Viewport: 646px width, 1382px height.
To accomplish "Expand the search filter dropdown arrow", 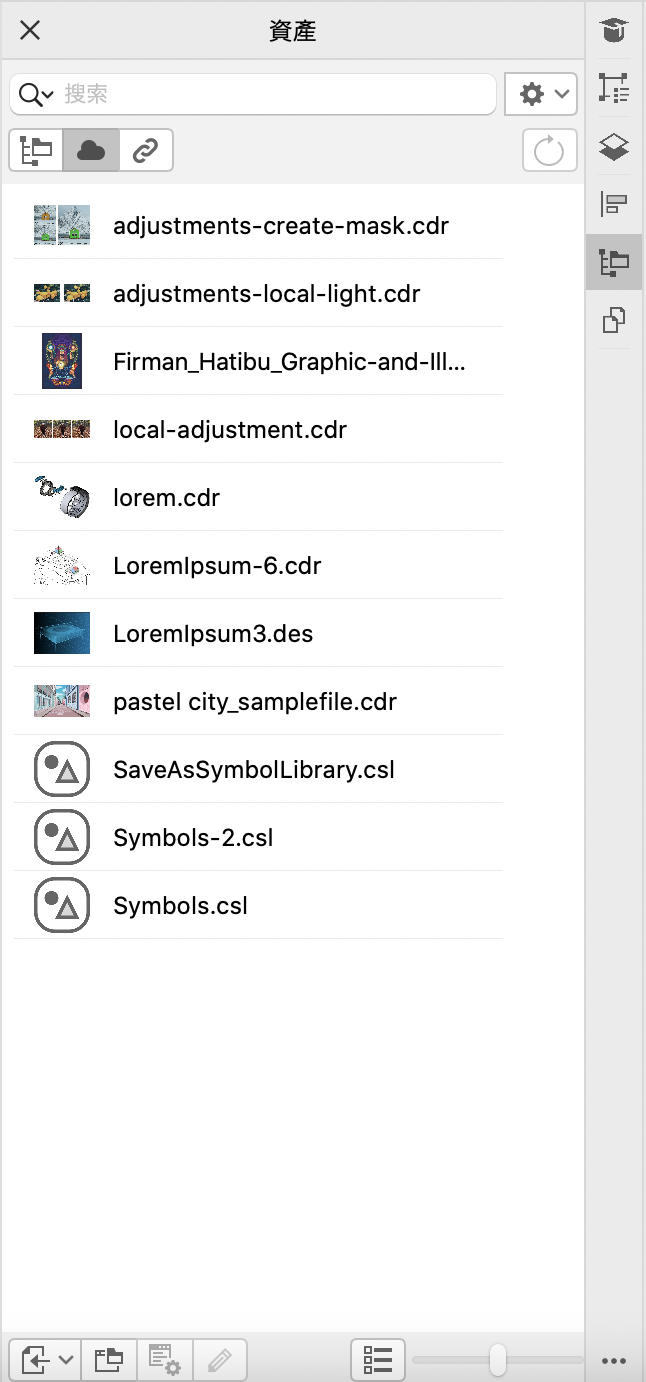I will [x=48, y=95].
